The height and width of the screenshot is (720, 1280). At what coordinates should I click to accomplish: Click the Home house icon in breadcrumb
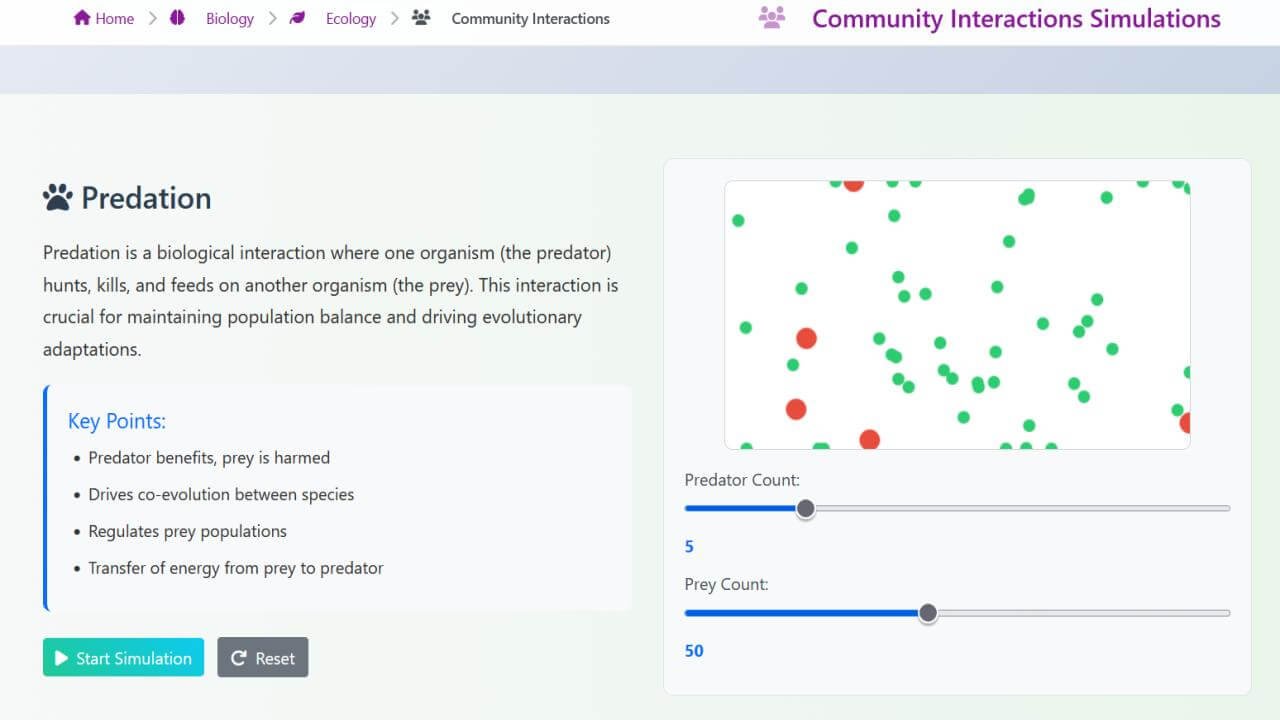pos(82,18)
